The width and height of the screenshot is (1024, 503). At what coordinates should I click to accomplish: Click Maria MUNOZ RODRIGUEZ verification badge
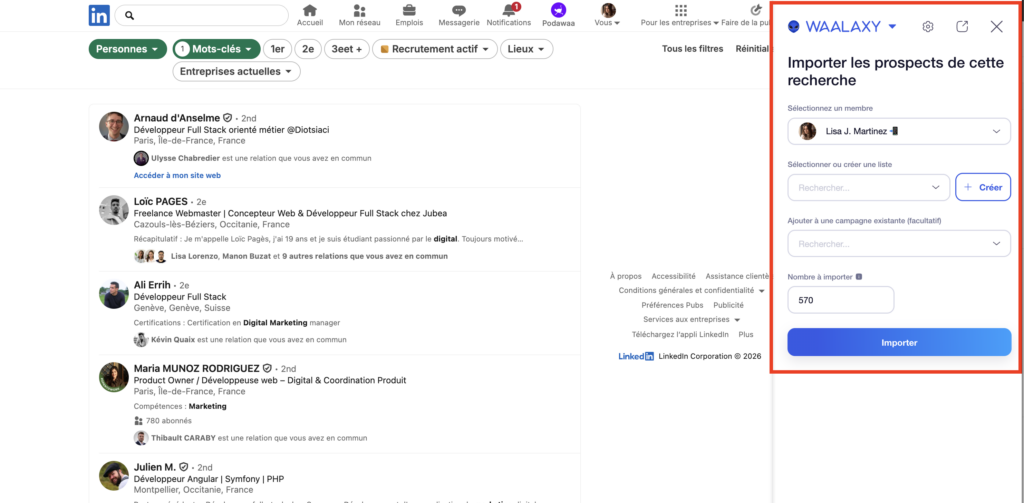[267, 368]
